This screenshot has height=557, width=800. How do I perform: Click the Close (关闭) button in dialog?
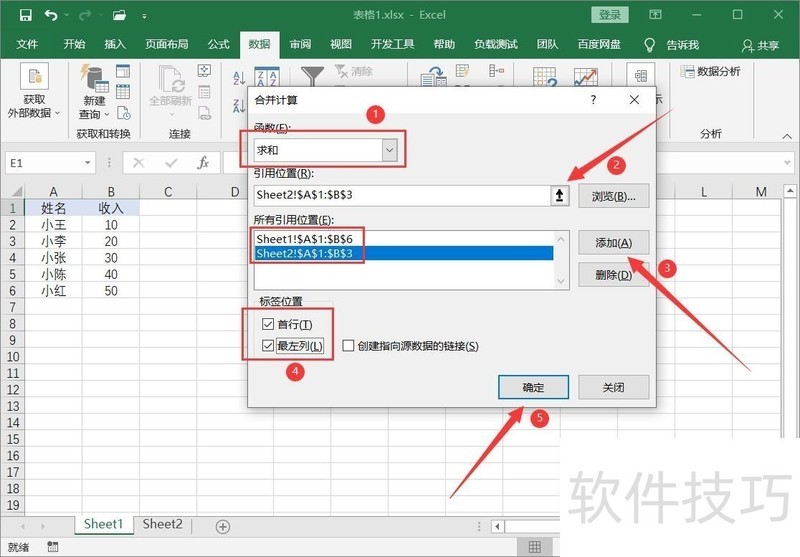tap(614, 388)
